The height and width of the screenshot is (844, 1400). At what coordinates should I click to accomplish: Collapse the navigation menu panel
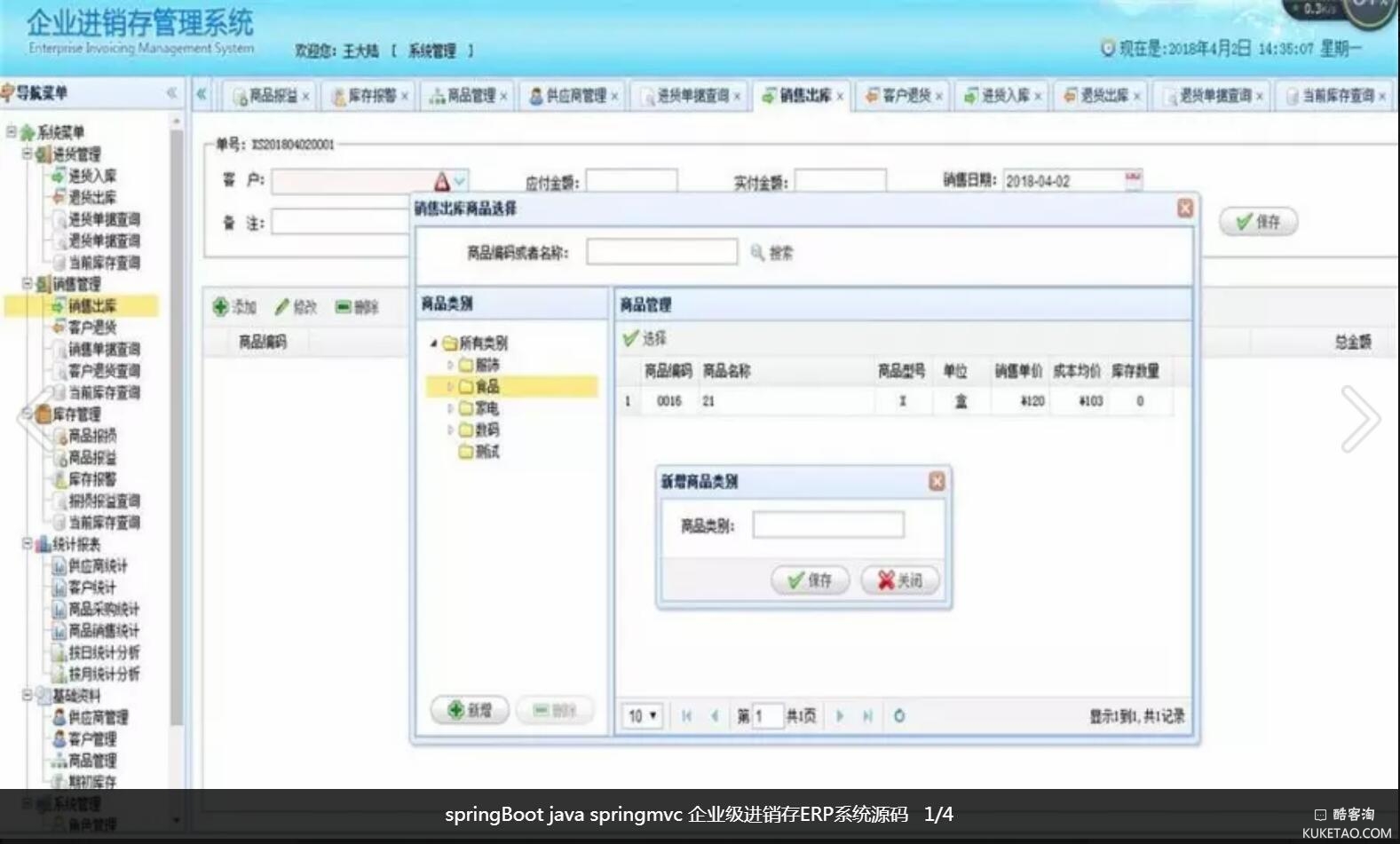[x=171, y=92]
